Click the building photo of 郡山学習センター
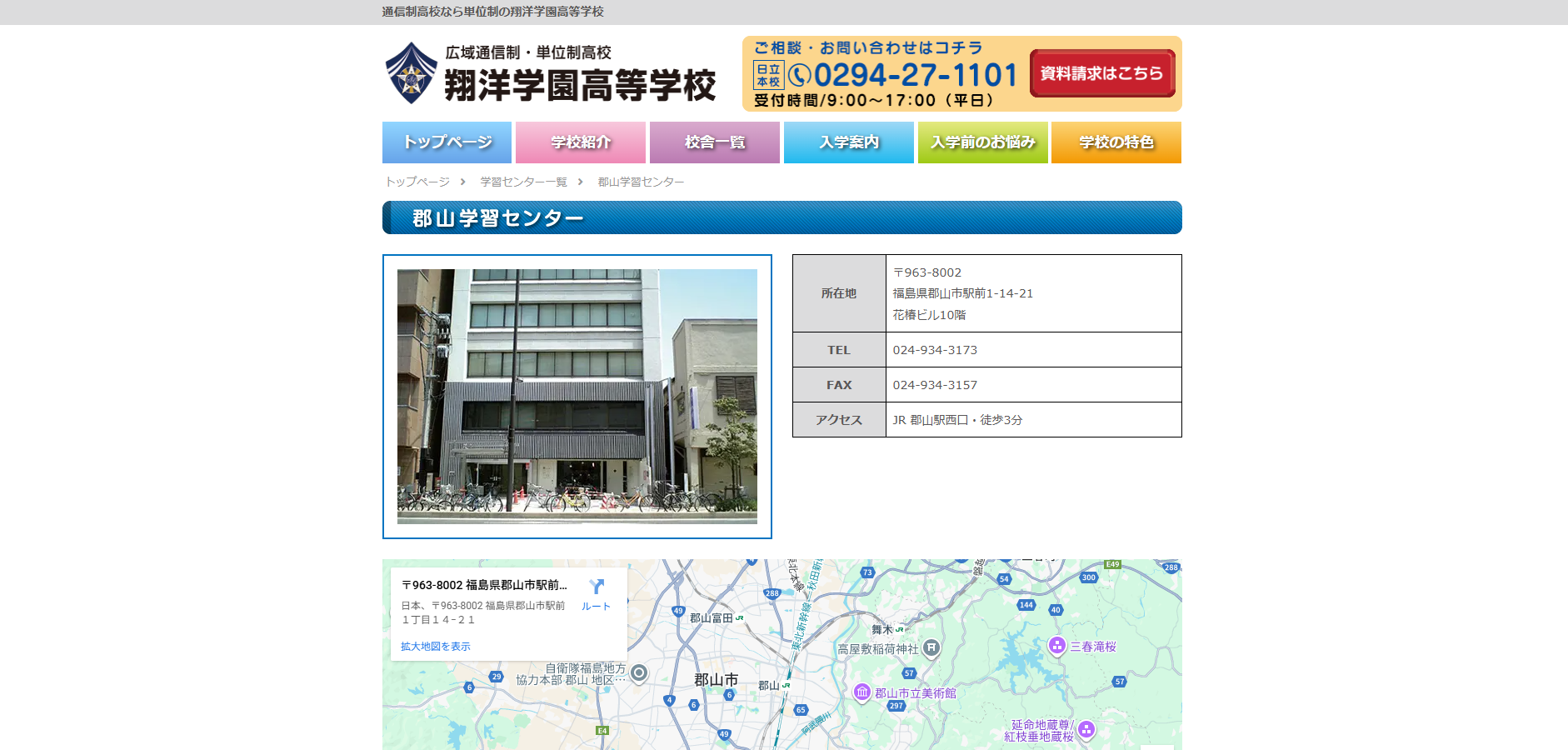Image resolution: width=1568 pixels, height=750 pixels. pos(577,396)
